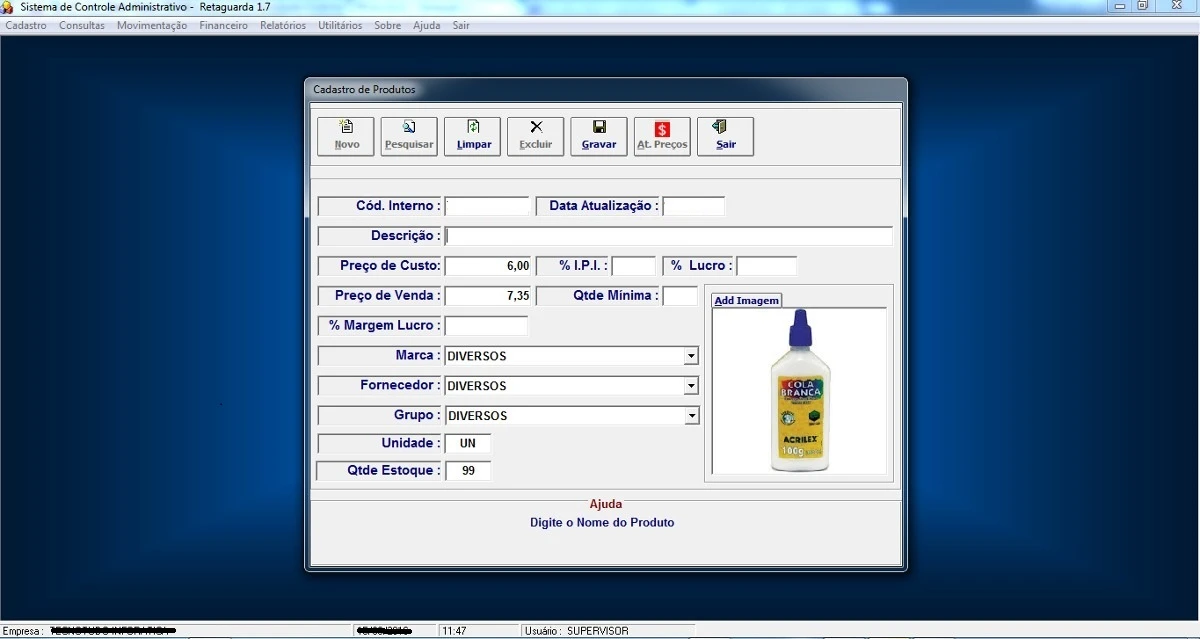The height and width of the screenshot is (639, 1200).
Task: Expand the Grupo combo box
Action: tap(690, 416)
